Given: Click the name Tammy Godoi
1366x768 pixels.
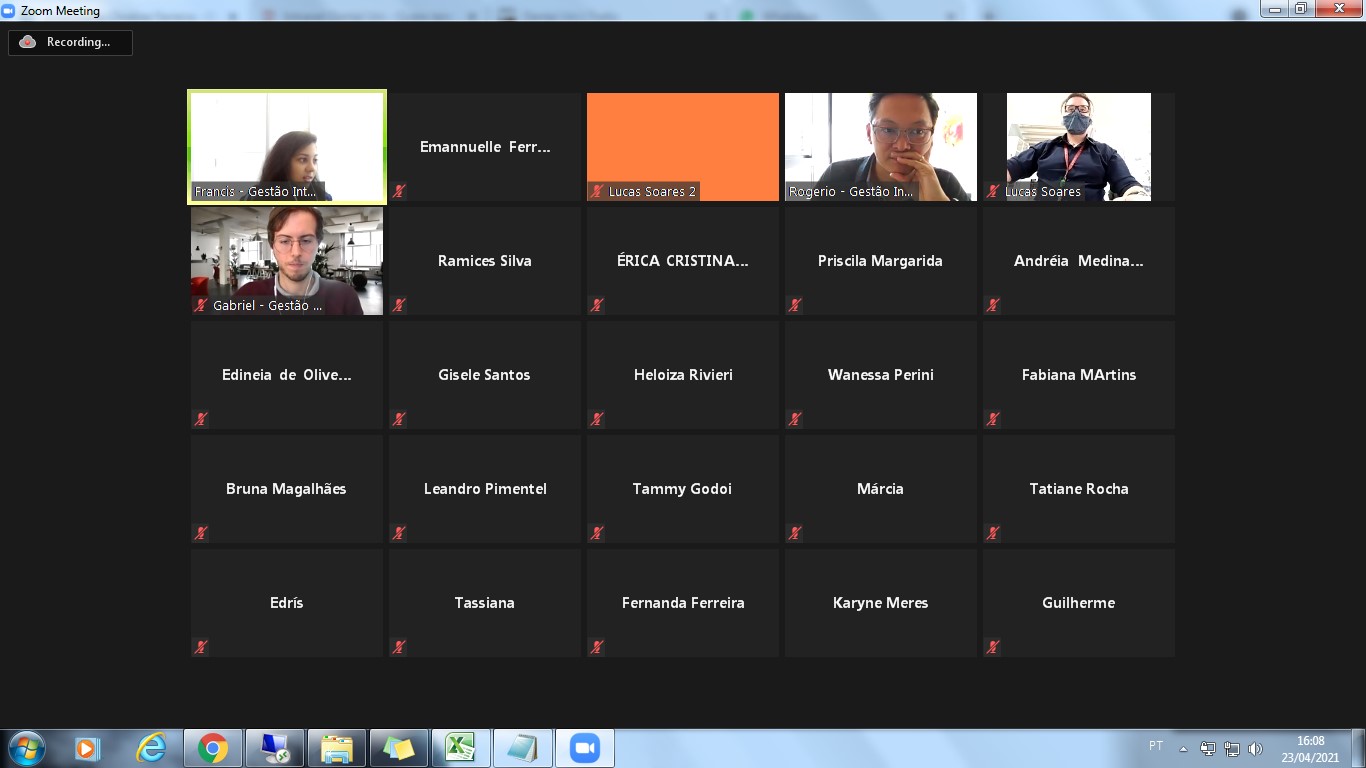Looking at the screenshot, I should 683,489.
